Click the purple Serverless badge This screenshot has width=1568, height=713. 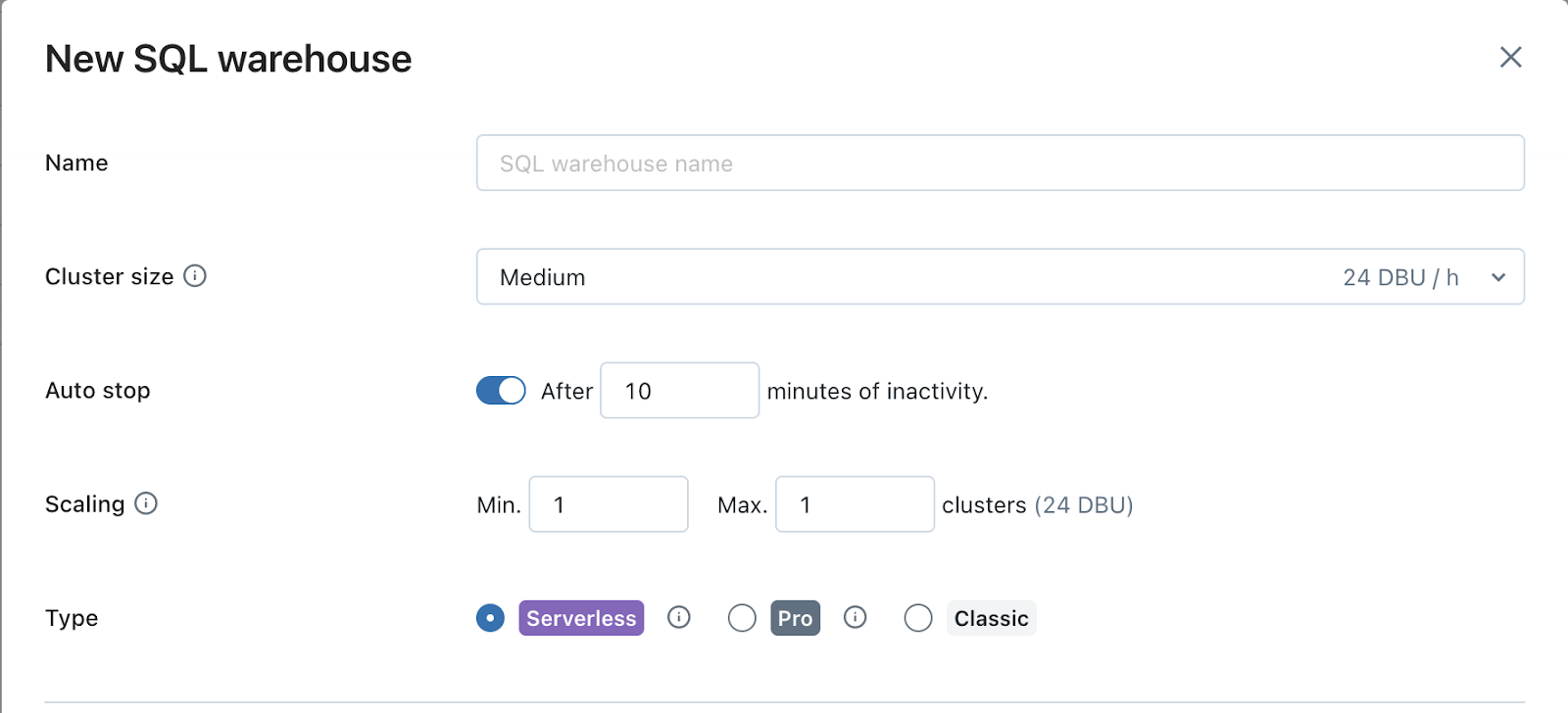(581, 618)
